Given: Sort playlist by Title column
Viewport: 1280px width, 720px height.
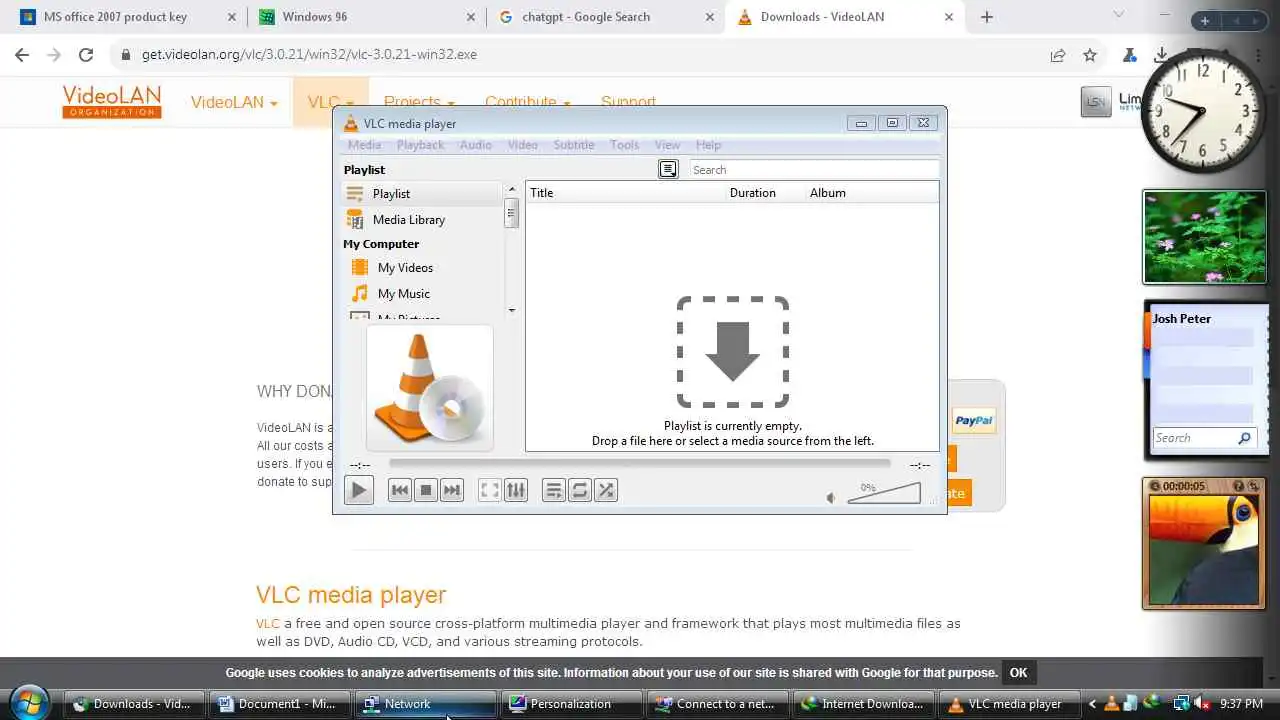Looking at the screenshot, I should [x=626, y=193].
